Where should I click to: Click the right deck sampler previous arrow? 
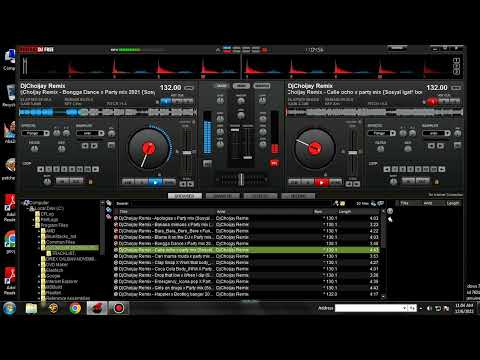click(431, 146)
